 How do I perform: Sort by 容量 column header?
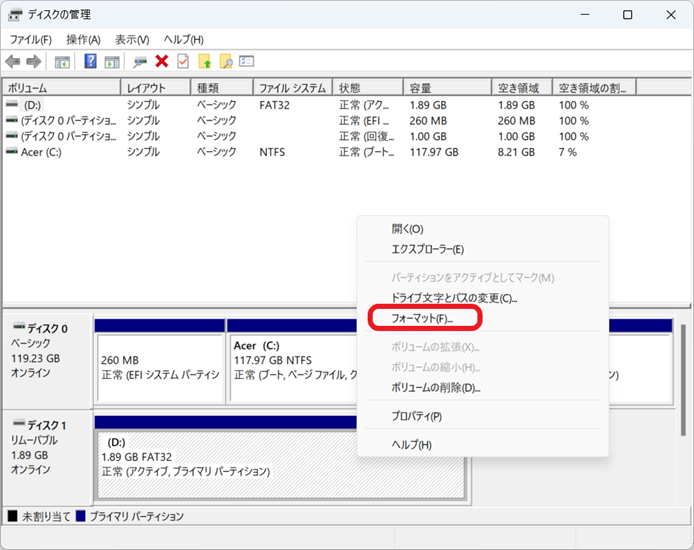pos(445,88)
